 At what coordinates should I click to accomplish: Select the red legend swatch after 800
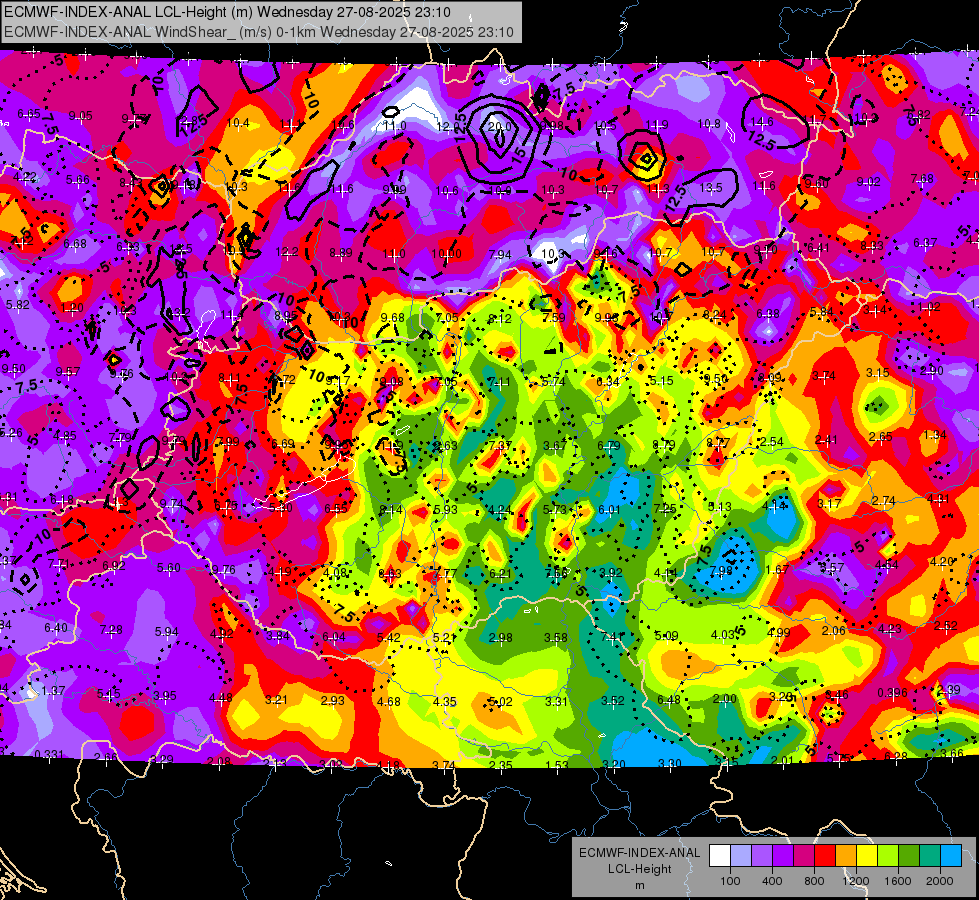825,856
